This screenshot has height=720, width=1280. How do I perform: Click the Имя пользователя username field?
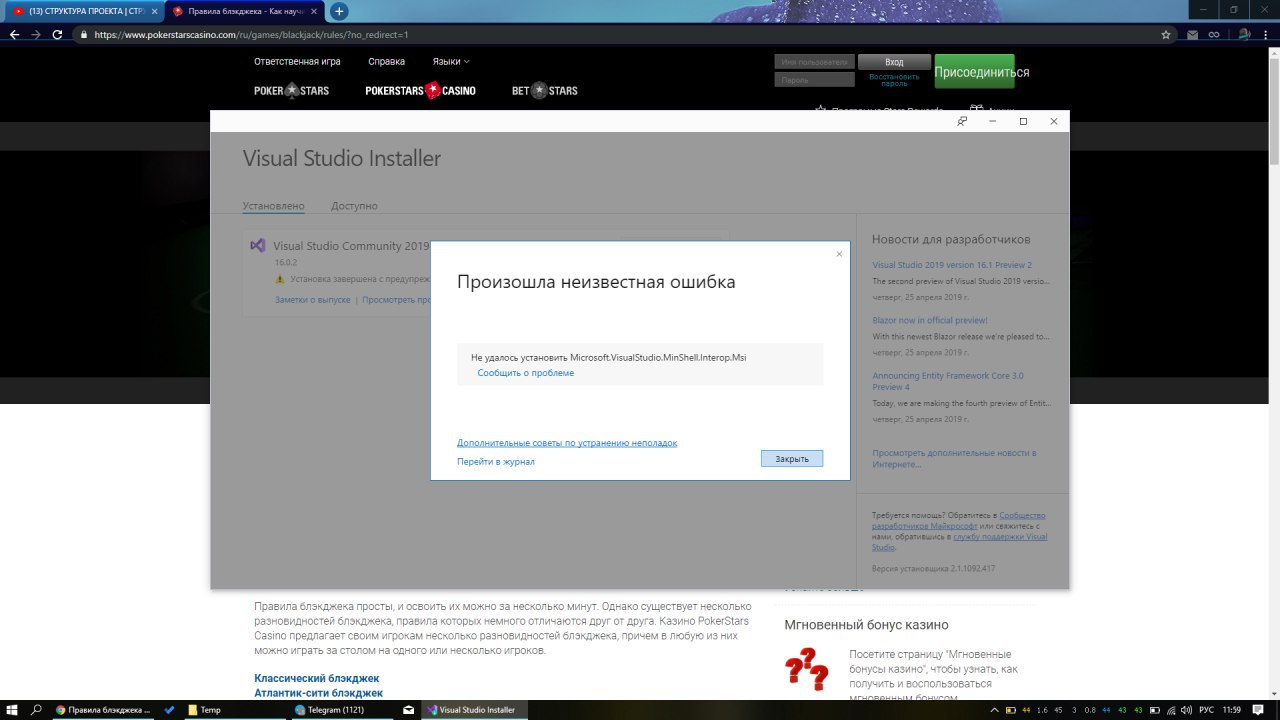pos(815,62)
